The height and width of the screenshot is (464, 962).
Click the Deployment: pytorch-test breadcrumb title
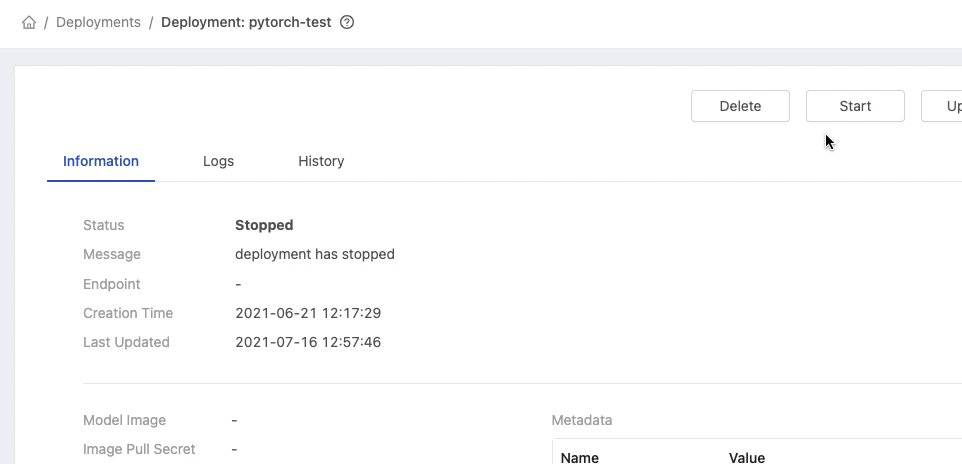[x=246, y=23]
